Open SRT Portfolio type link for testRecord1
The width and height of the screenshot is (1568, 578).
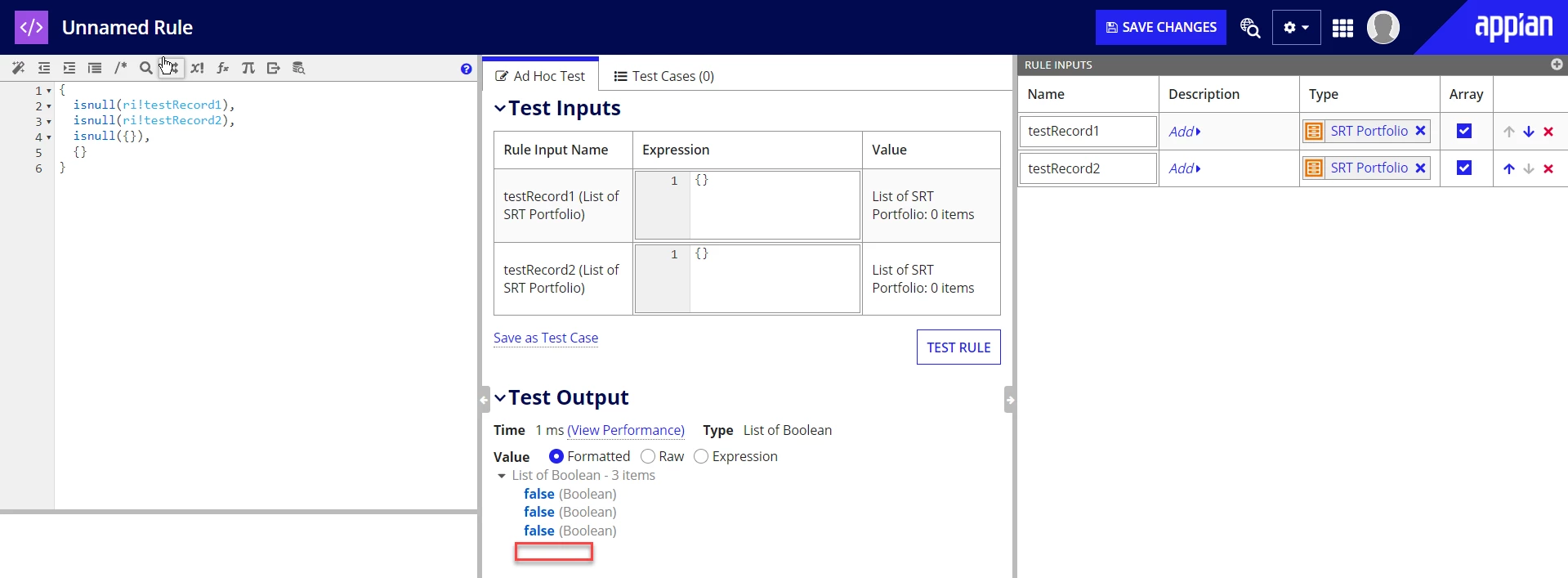1369,131
